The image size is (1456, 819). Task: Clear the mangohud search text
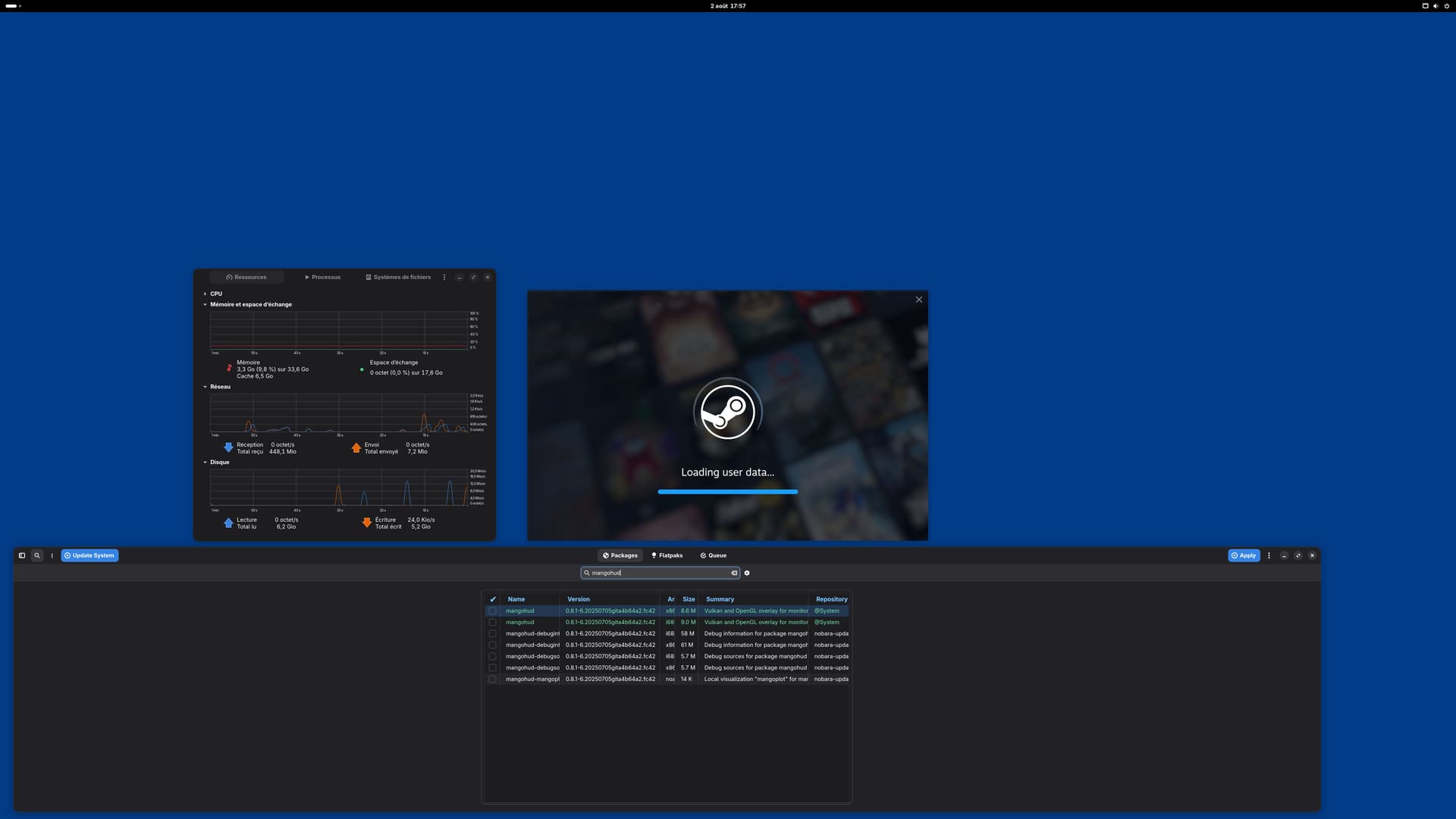point(733,573)
